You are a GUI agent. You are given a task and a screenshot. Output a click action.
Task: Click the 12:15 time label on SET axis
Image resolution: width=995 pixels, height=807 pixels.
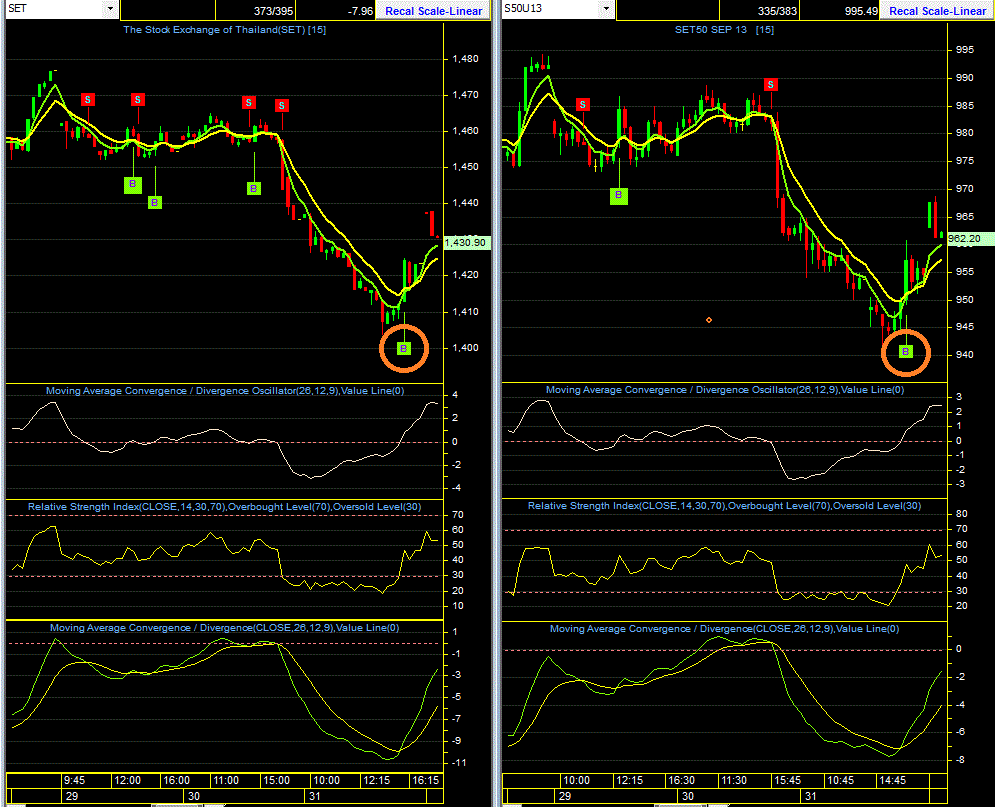click(x=376, y=780)
